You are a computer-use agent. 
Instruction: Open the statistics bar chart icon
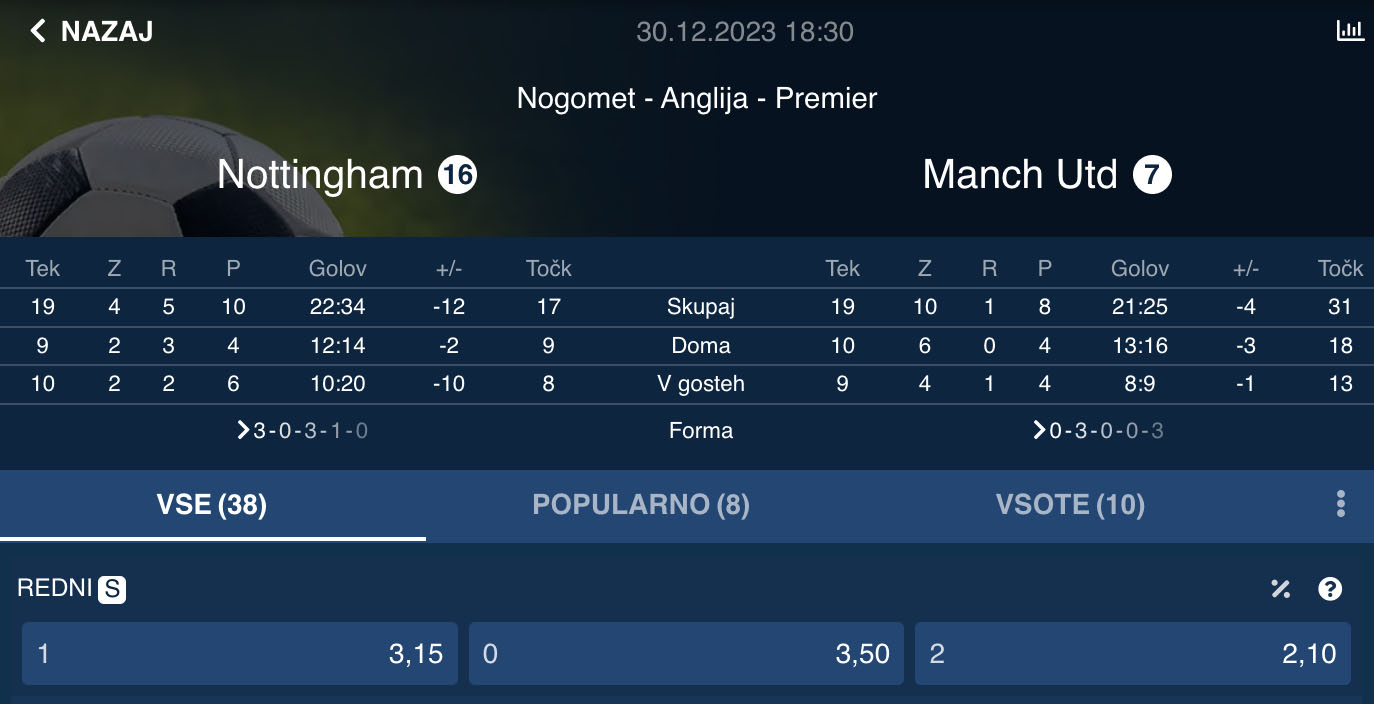pyautogui.click(x=1350, y=31)
